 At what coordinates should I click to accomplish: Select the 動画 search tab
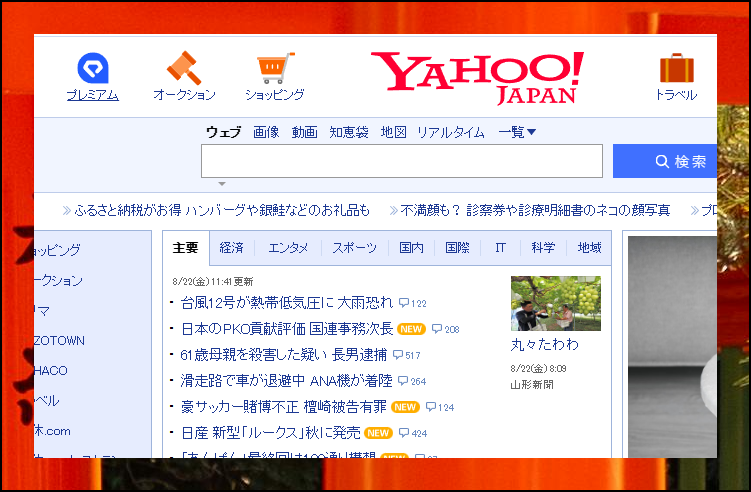click(305, 132)
